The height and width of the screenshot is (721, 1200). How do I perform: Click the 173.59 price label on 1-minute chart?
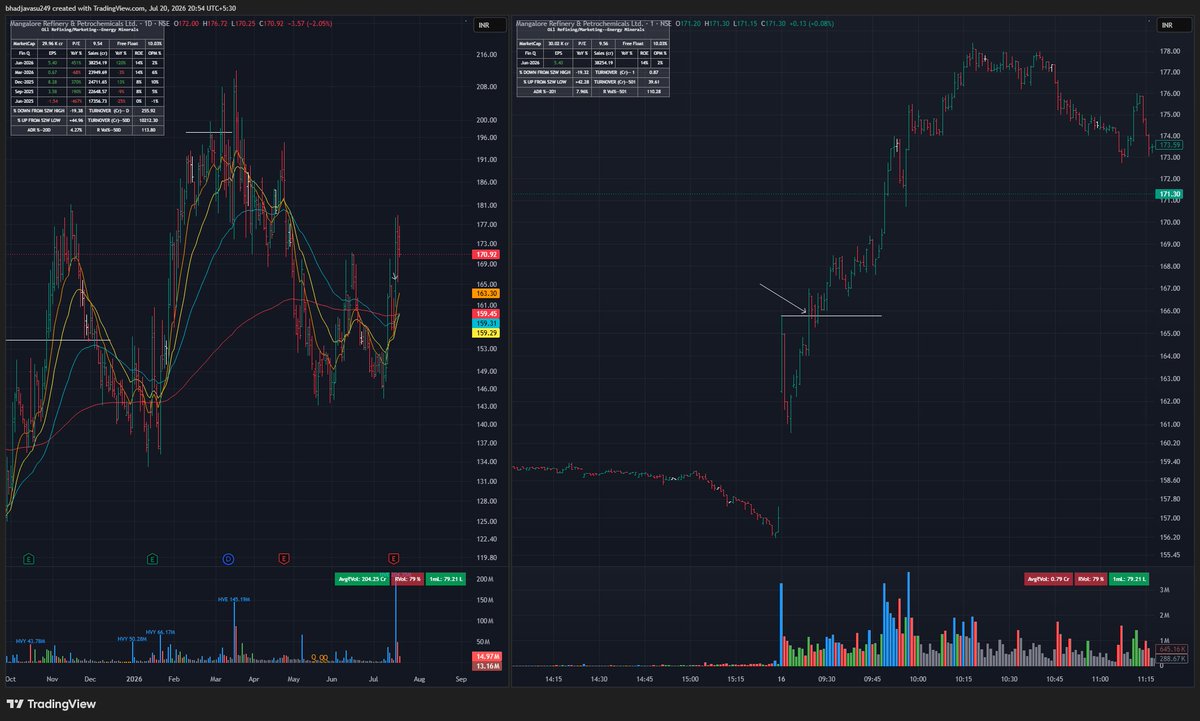[1170, 145]
